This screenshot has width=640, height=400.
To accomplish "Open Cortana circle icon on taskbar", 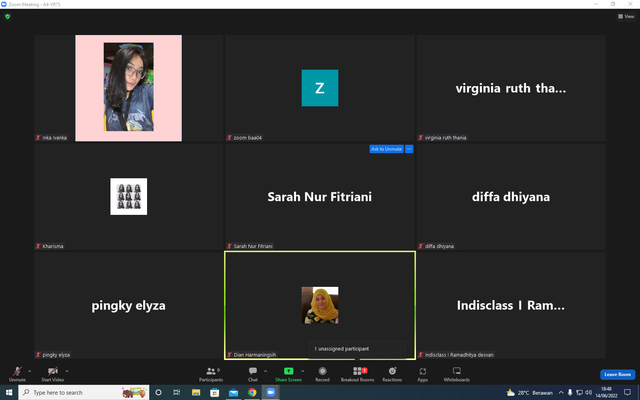I will (x=158, y=392).
